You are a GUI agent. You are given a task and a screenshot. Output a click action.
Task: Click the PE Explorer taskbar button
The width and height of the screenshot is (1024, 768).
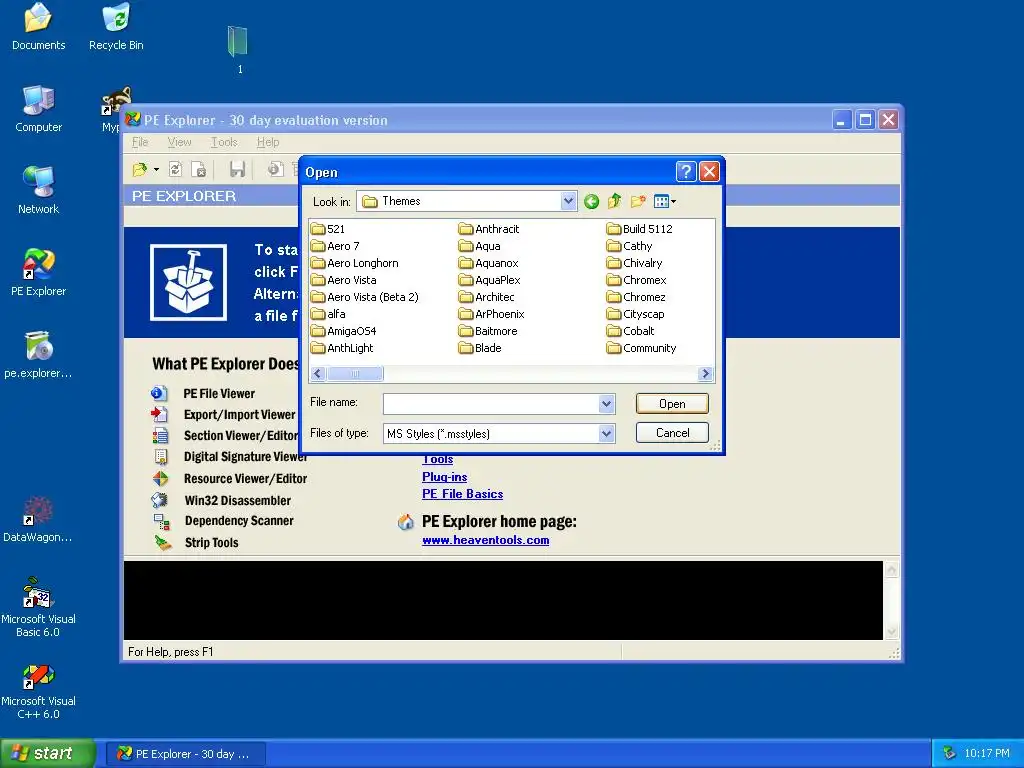point(185,754)
